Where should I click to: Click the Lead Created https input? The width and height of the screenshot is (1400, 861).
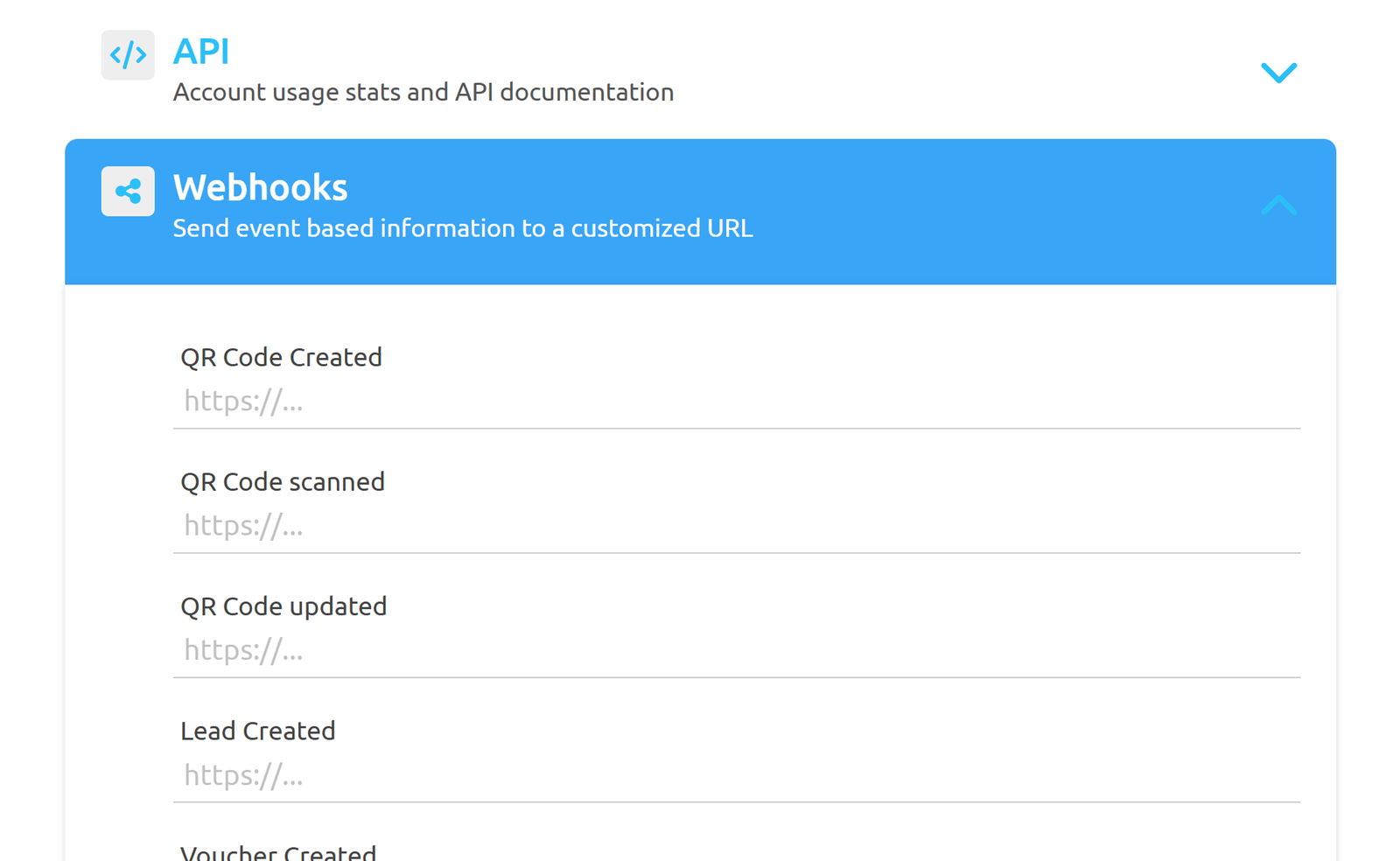pyautogui.click(x=735, y=775)
